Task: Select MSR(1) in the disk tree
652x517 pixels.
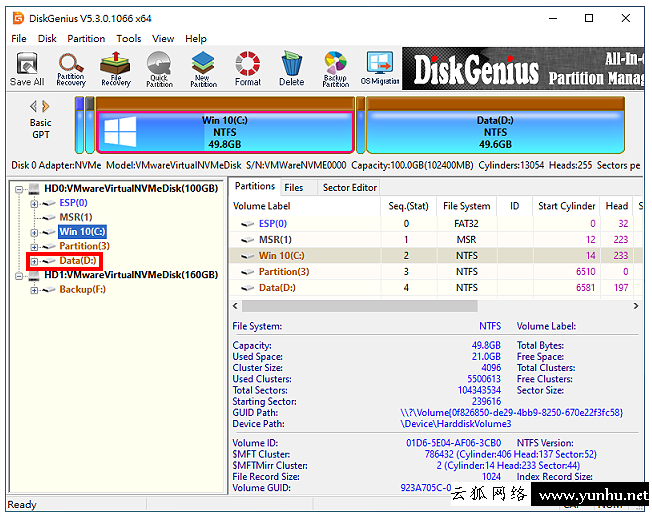Action: [x=76, y=217]
